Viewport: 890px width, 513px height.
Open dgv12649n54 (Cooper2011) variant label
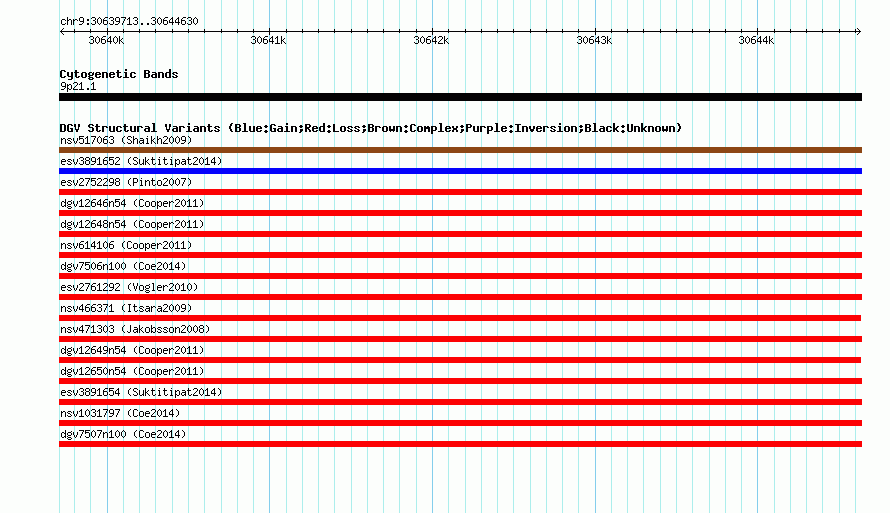coord(132,350)
